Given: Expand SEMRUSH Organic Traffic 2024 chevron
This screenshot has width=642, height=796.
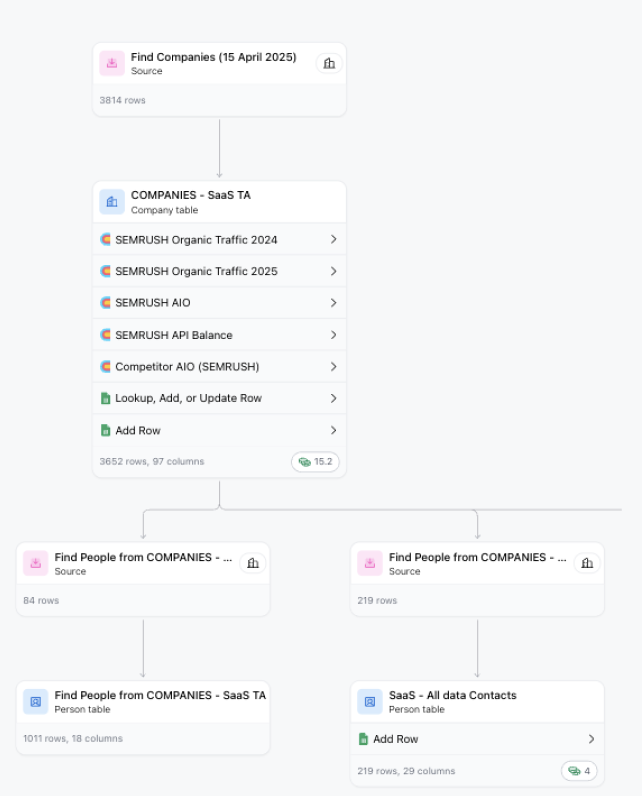Looking at the screenshot, I should (333, 239).
